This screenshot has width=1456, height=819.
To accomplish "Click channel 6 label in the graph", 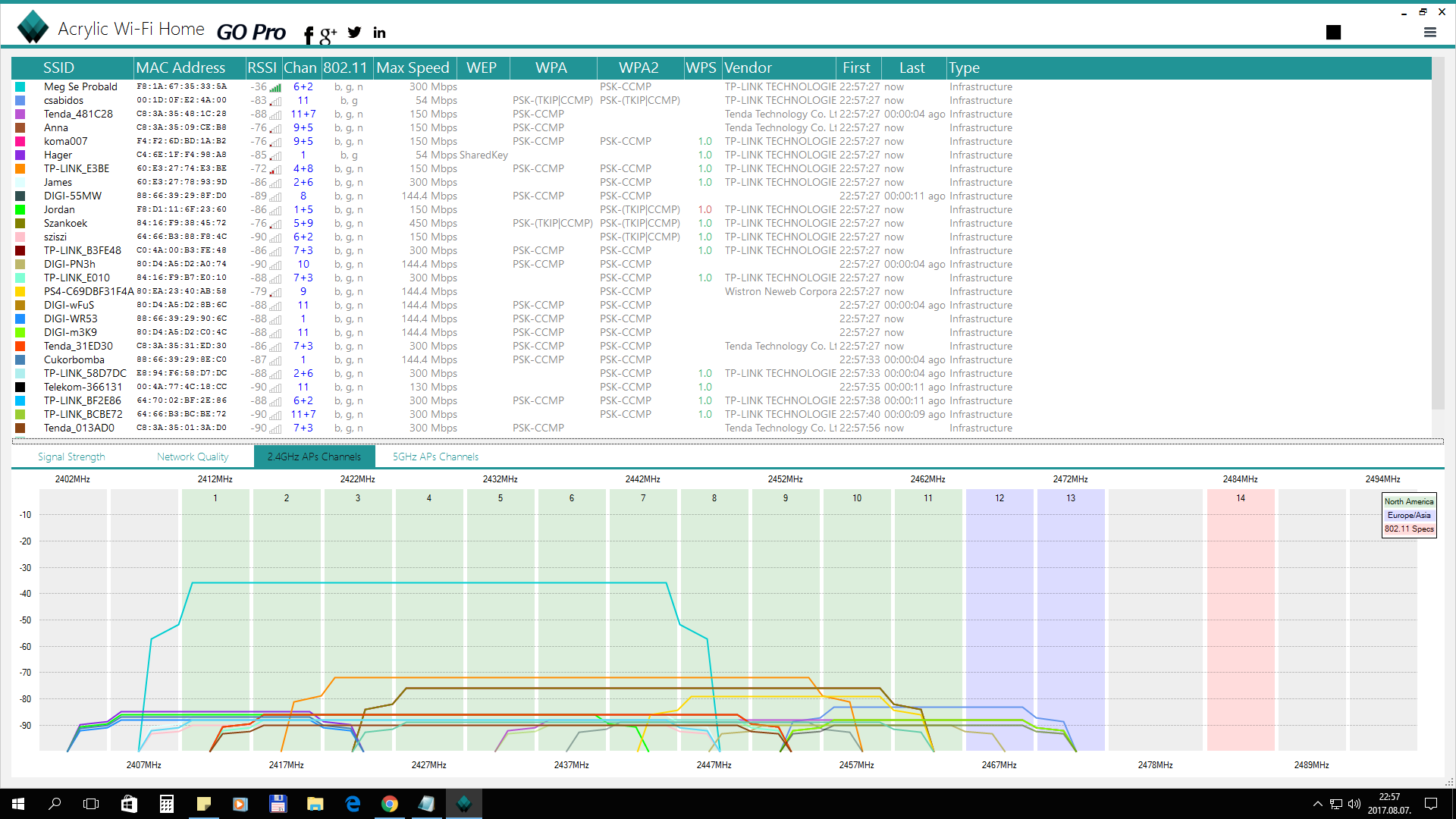I will [x=572, y=498].
